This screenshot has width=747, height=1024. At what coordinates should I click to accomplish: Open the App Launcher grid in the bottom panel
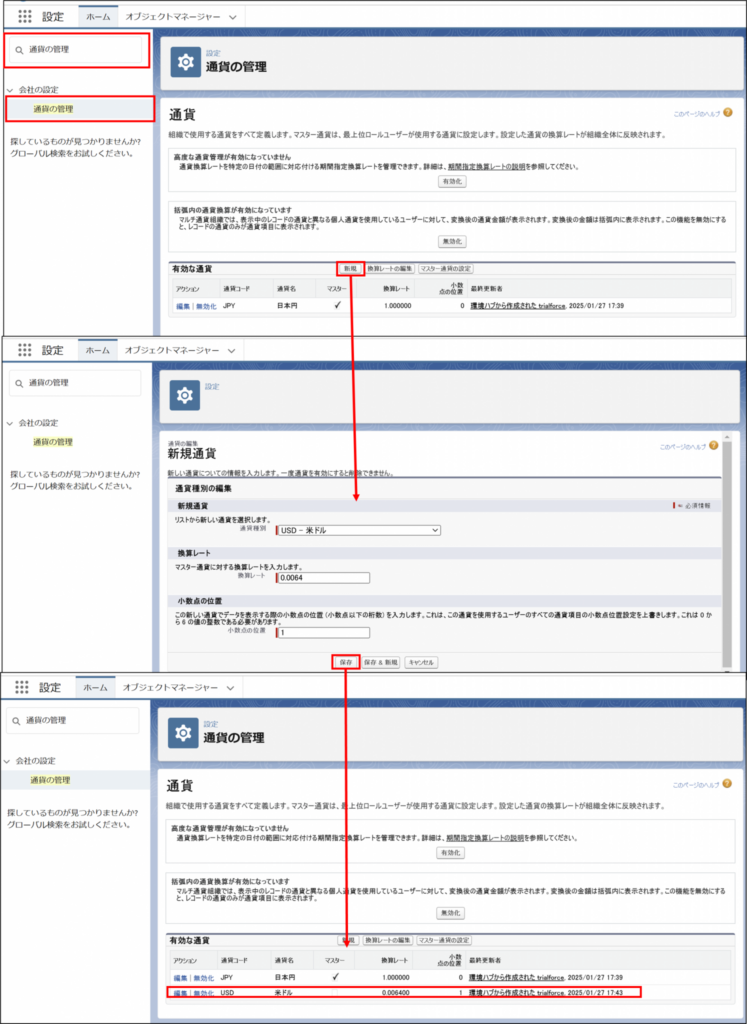pos(23,688)
